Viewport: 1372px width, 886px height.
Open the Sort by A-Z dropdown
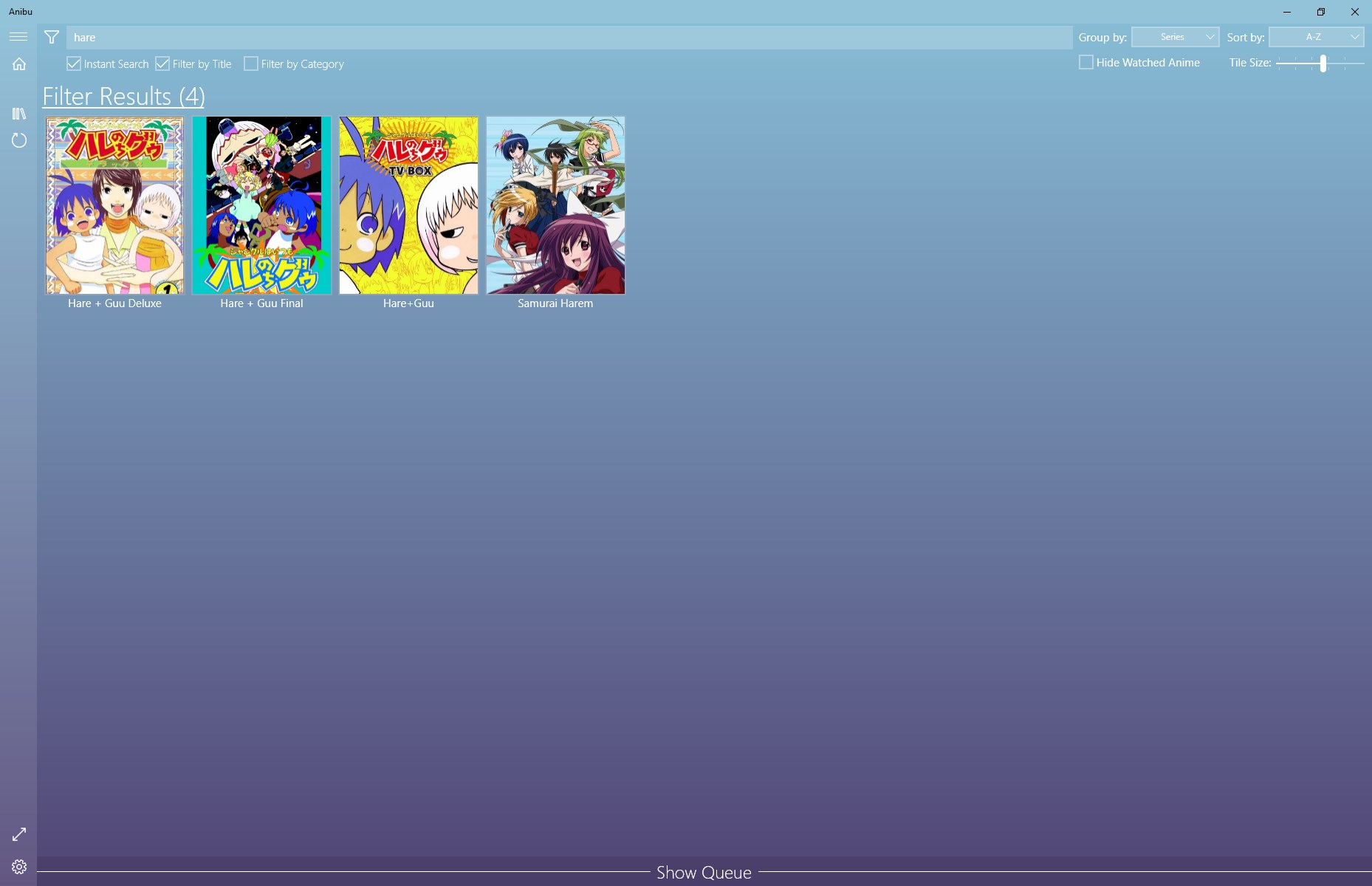pyautogui.click(x=1316, y=37)
